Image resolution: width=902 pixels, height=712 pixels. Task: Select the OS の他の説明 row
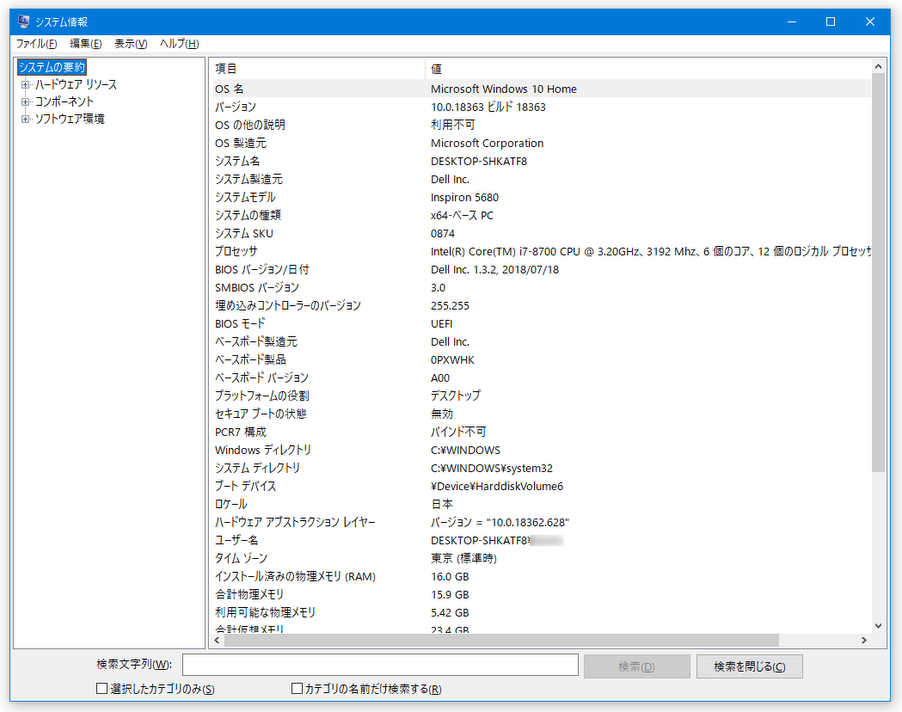click(541, 125)
